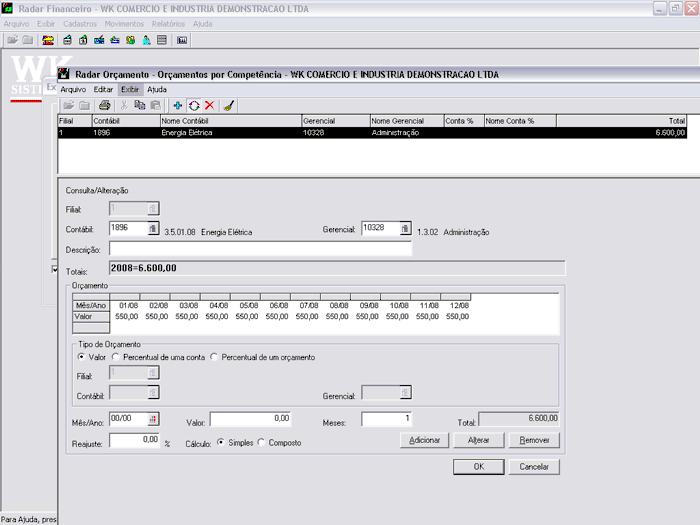Screen dimensions: 700x525
Task: Click the red X delete icon
Action: [x=209, y=105]
